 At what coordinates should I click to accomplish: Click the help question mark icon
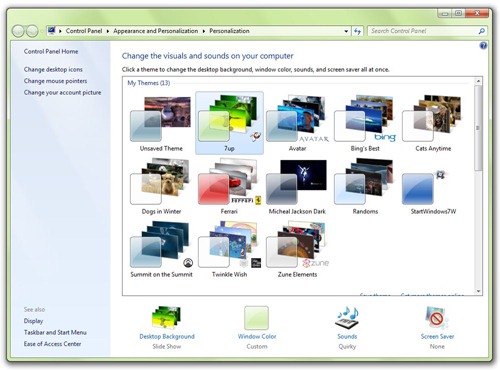483,46
